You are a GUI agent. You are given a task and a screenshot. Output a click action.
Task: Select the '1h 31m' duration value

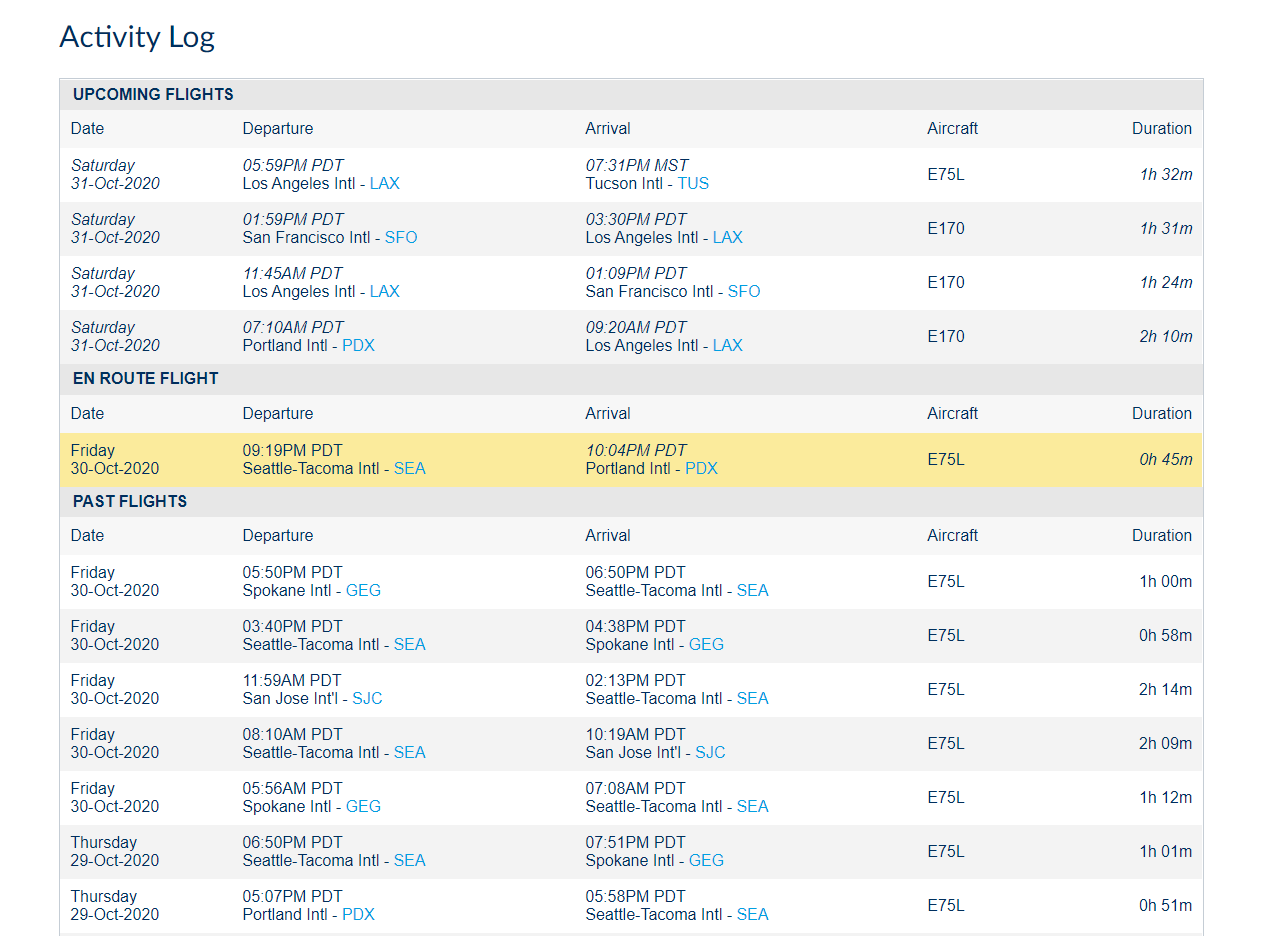pos(1166,229)
